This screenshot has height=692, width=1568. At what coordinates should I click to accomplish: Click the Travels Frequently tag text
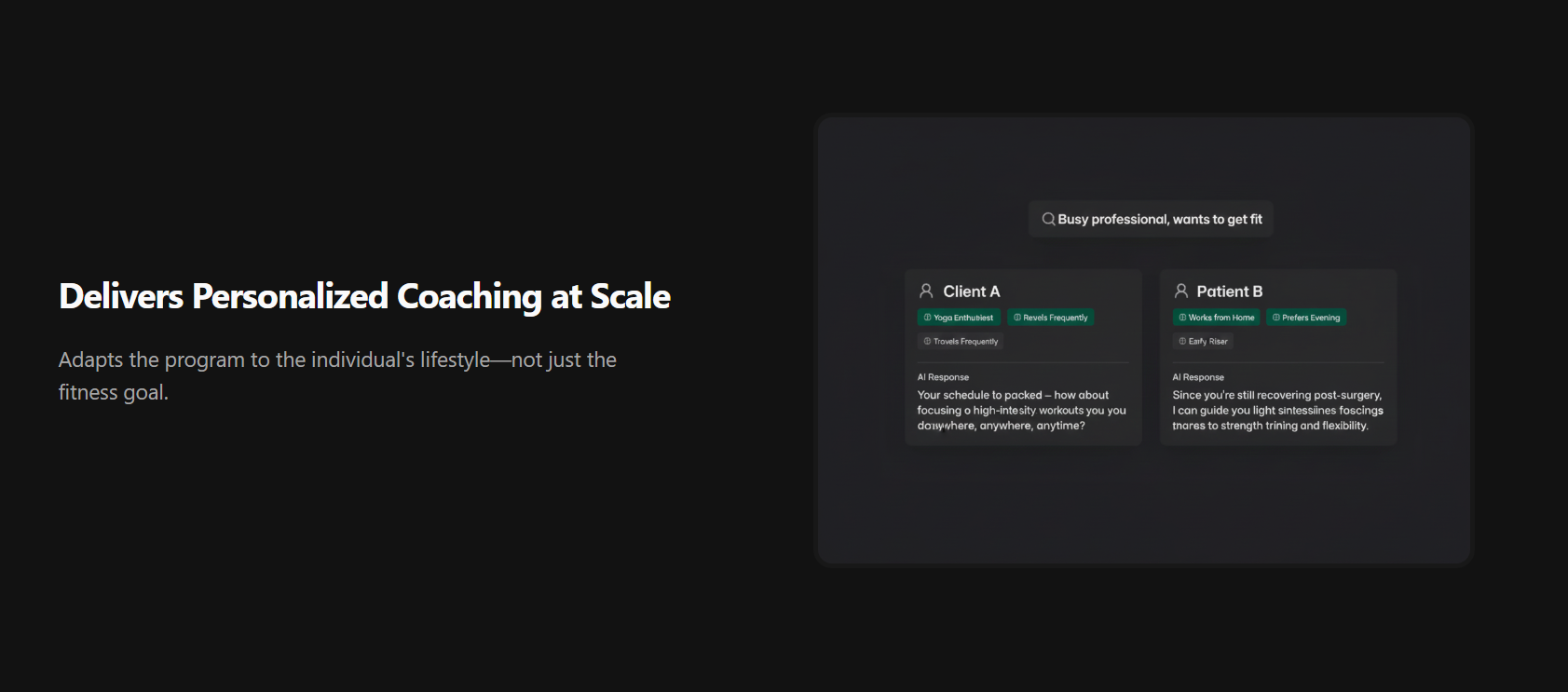tap(966, 342)
